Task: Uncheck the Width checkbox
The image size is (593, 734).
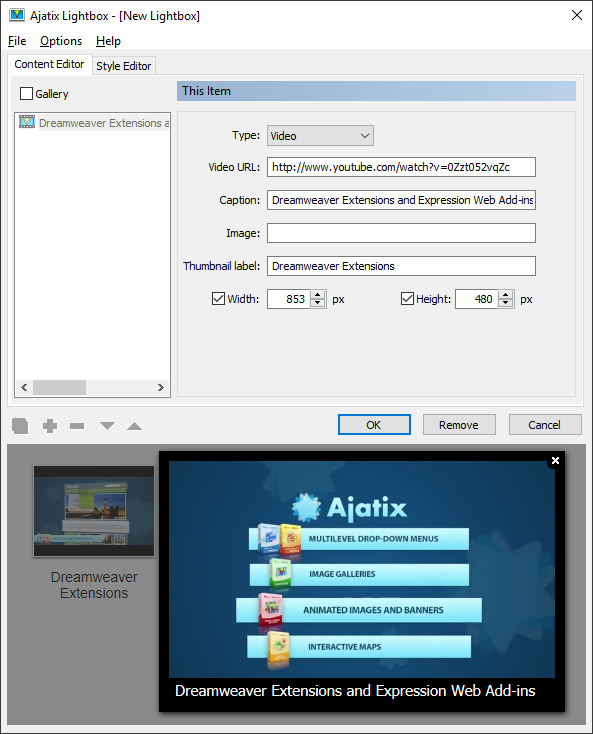Action: pos(219,299)
